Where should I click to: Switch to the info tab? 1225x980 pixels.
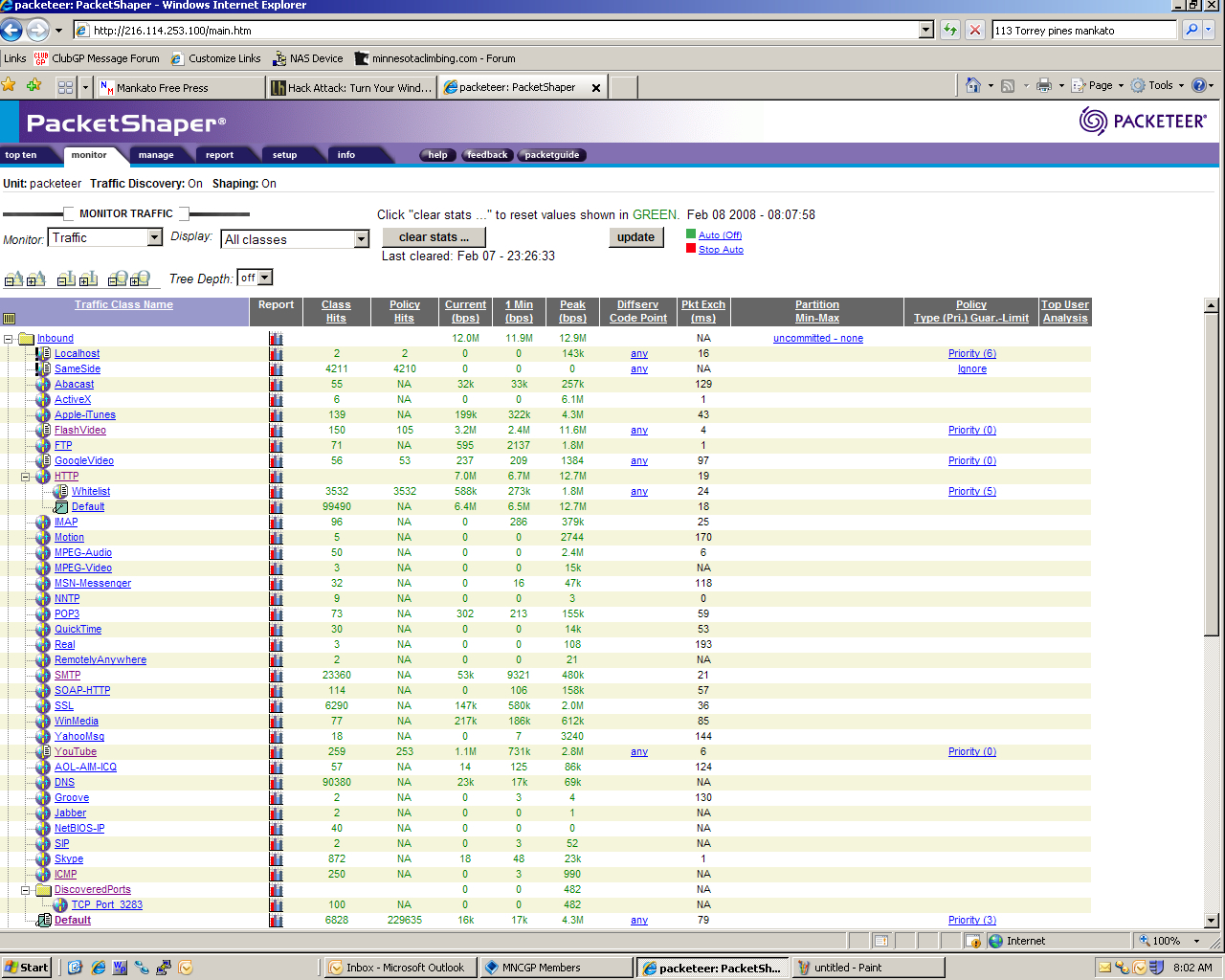pyautogui.click(x=345, y=155)
